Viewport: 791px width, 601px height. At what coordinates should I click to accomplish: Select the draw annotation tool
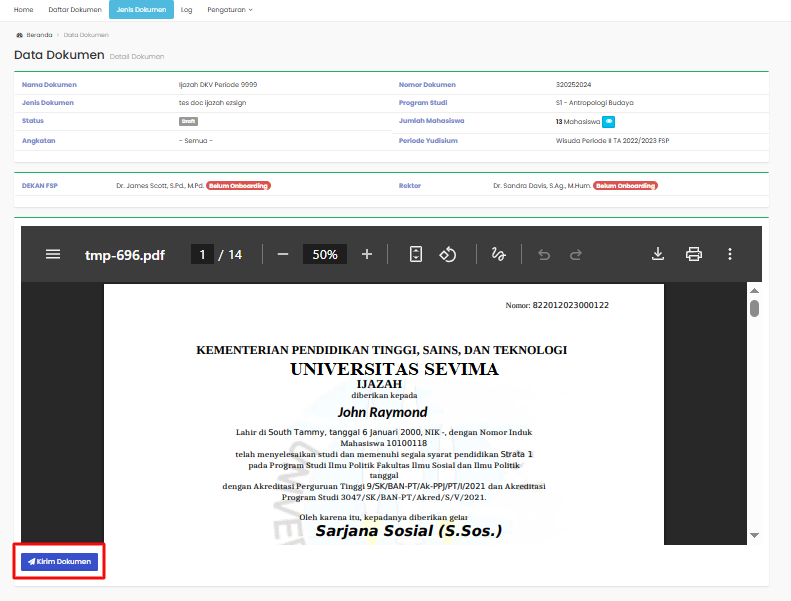(498, 255)
